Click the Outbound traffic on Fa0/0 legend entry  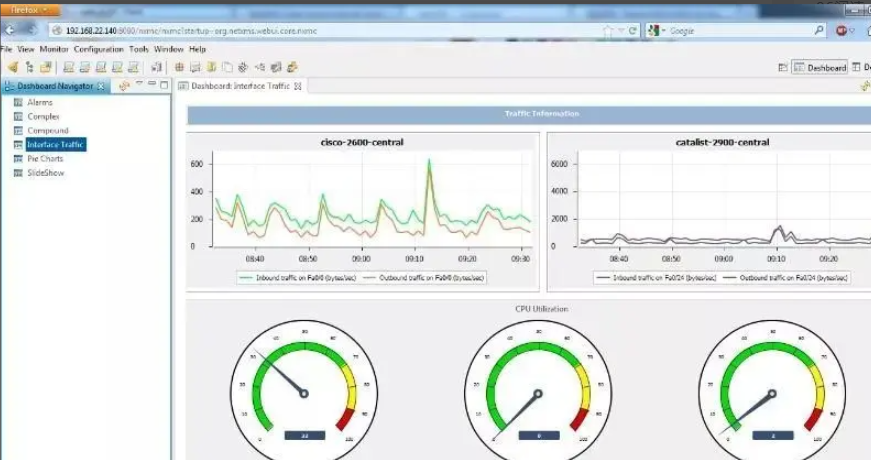click(x=424, y=278)
